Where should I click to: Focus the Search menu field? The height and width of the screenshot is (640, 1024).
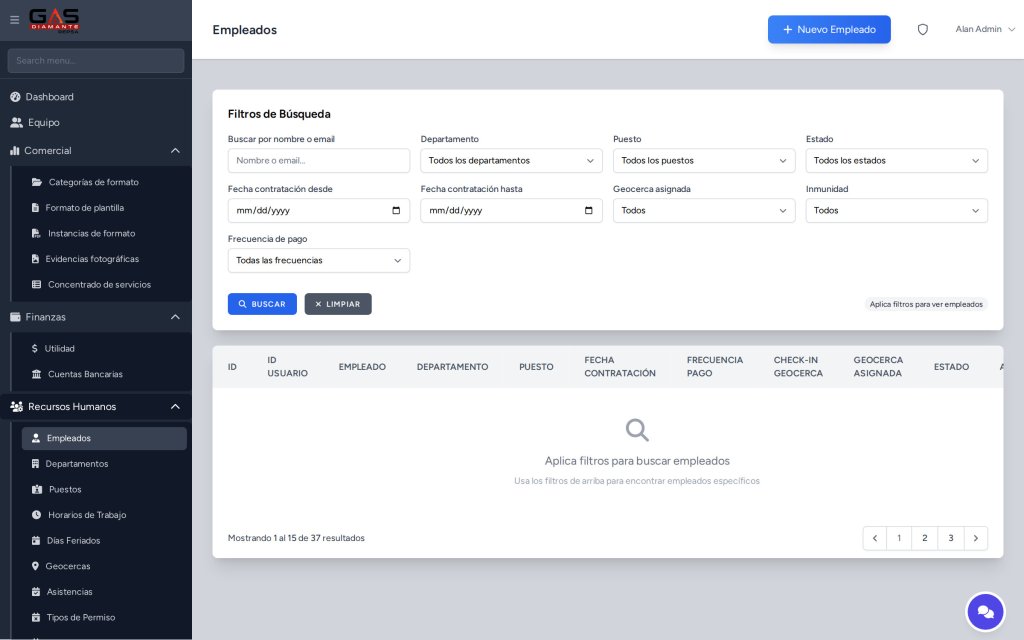point(96,61)
